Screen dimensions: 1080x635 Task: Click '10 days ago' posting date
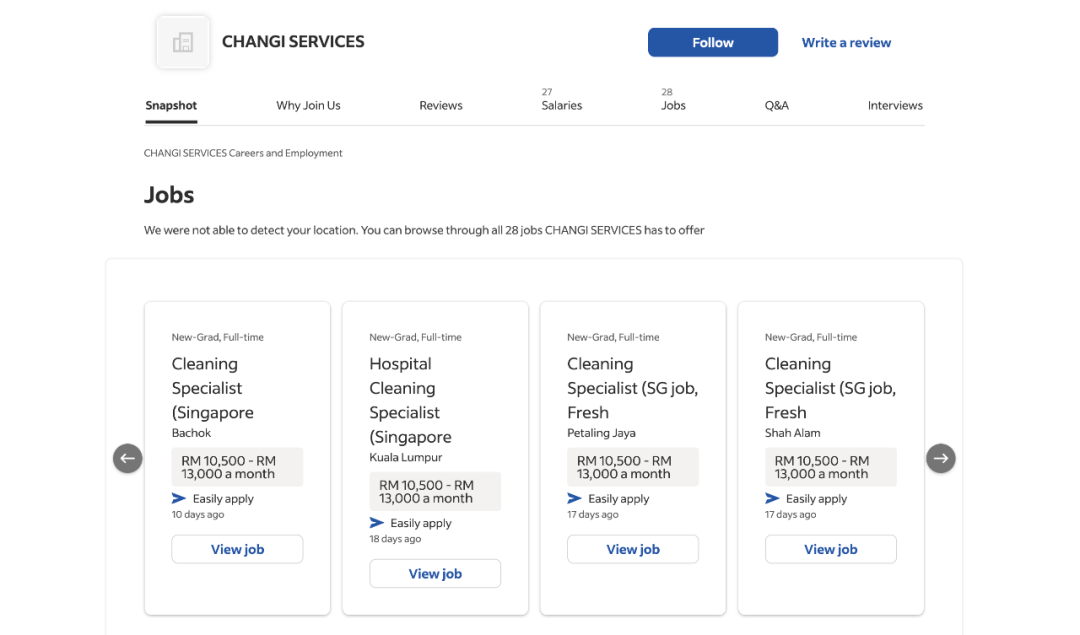(x=198, y=514)
